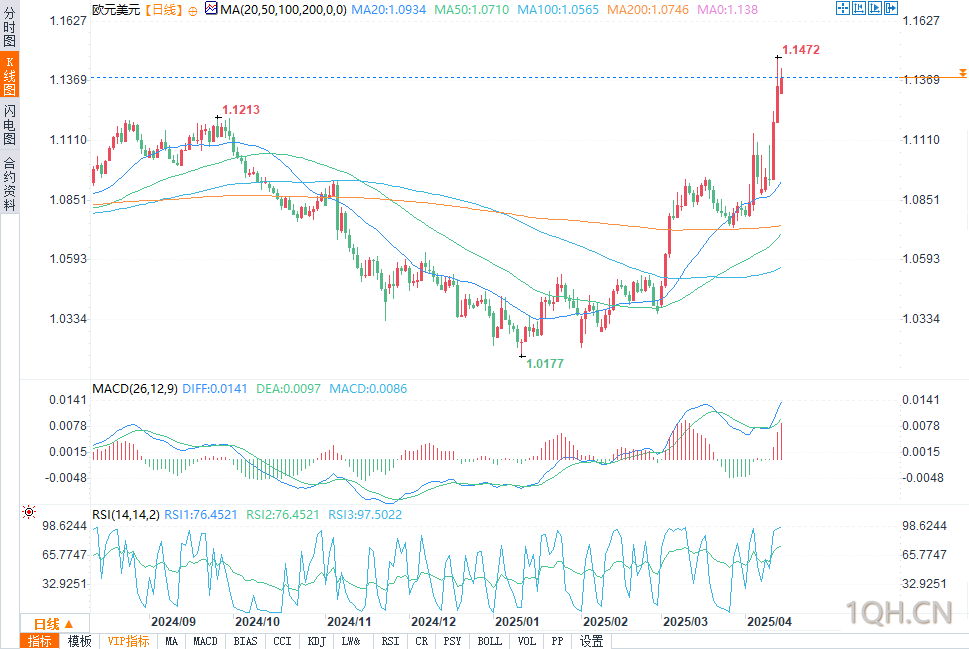The height and width of the screenshot is (649, 969).
Task: Select the 模板 bottom tab
Action: click(x=79, y=641)
